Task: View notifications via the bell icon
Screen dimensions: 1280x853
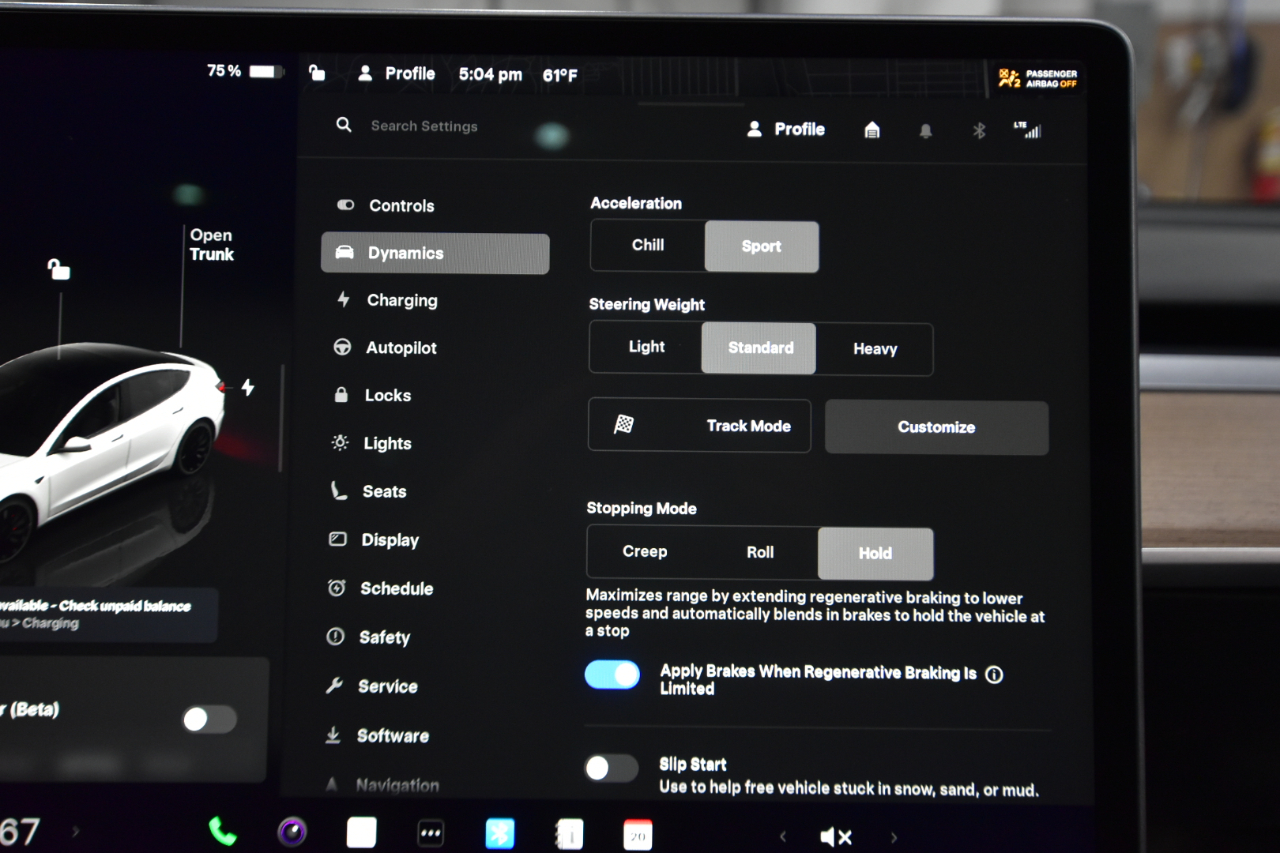Action: [925, 130]
